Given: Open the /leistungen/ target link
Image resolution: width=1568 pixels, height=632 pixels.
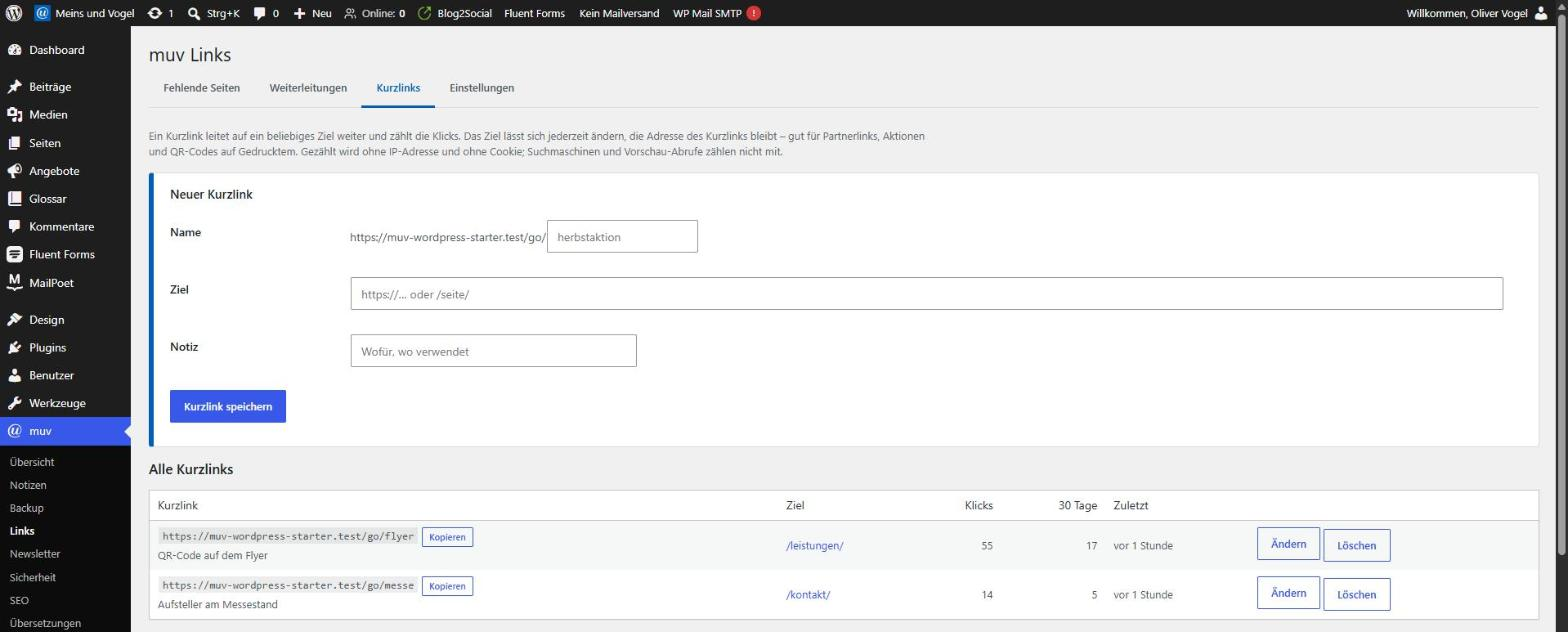Looking at the screenshot, I should click(814, 546).
